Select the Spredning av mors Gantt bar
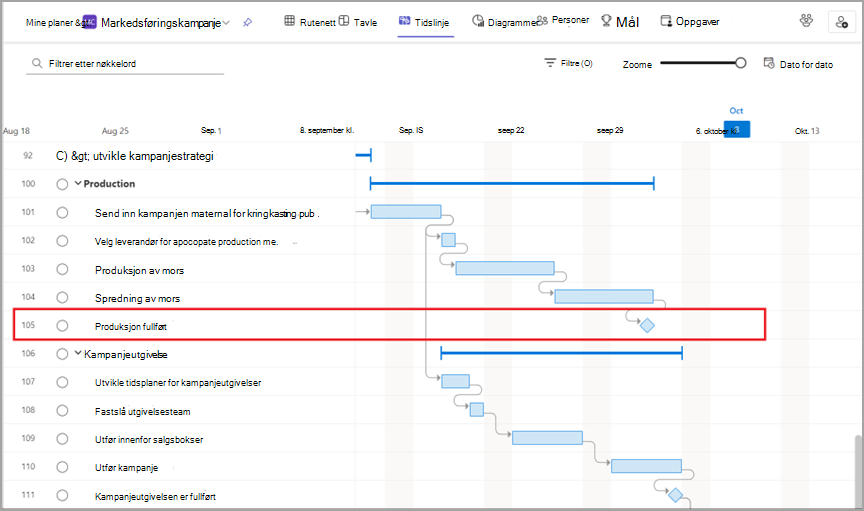The image size is (864, 511). coord(604,297)
